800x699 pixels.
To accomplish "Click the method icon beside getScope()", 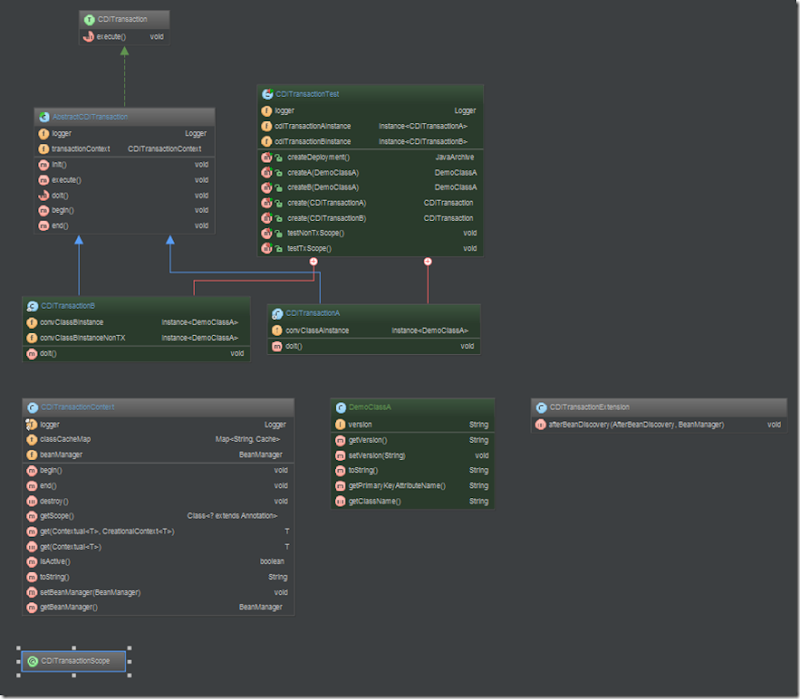I will (x=32, y=516).
